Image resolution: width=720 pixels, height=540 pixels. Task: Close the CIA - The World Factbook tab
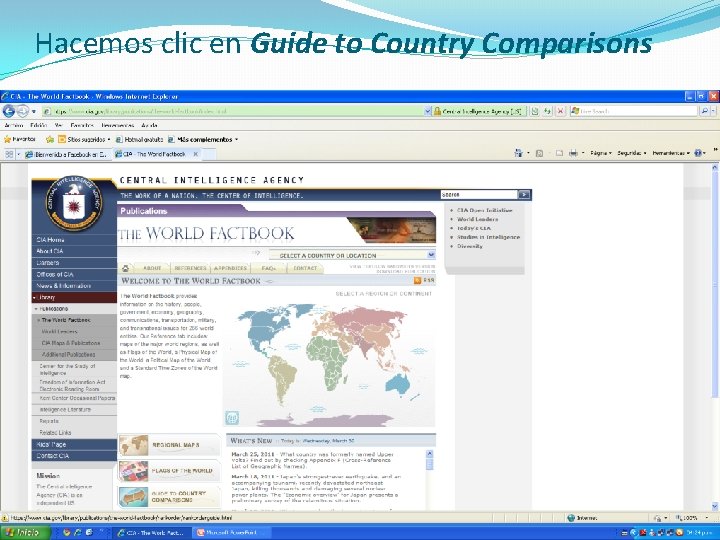click(x=196, y=154)
